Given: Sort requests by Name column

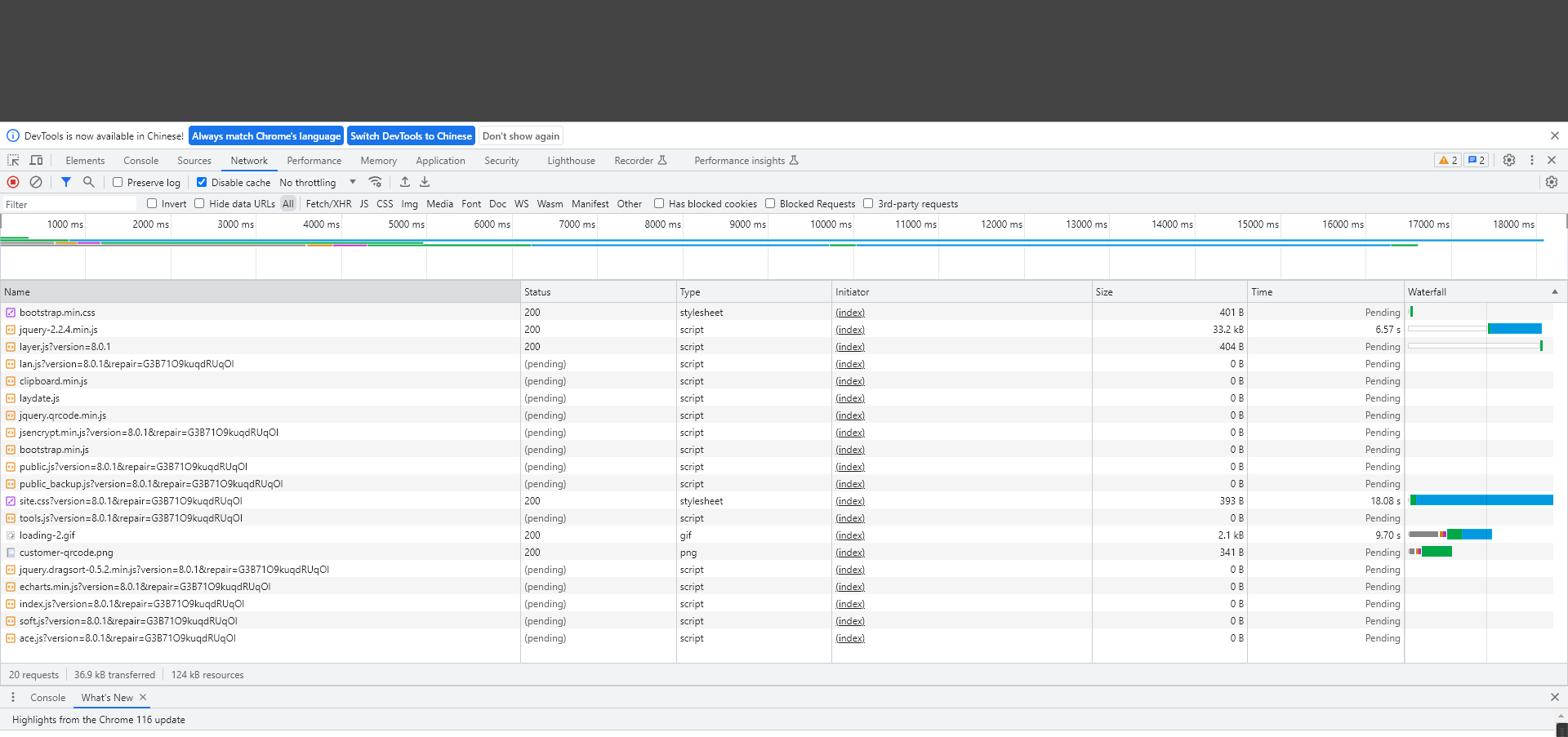Looking at the screenshot, I should 261,291.
